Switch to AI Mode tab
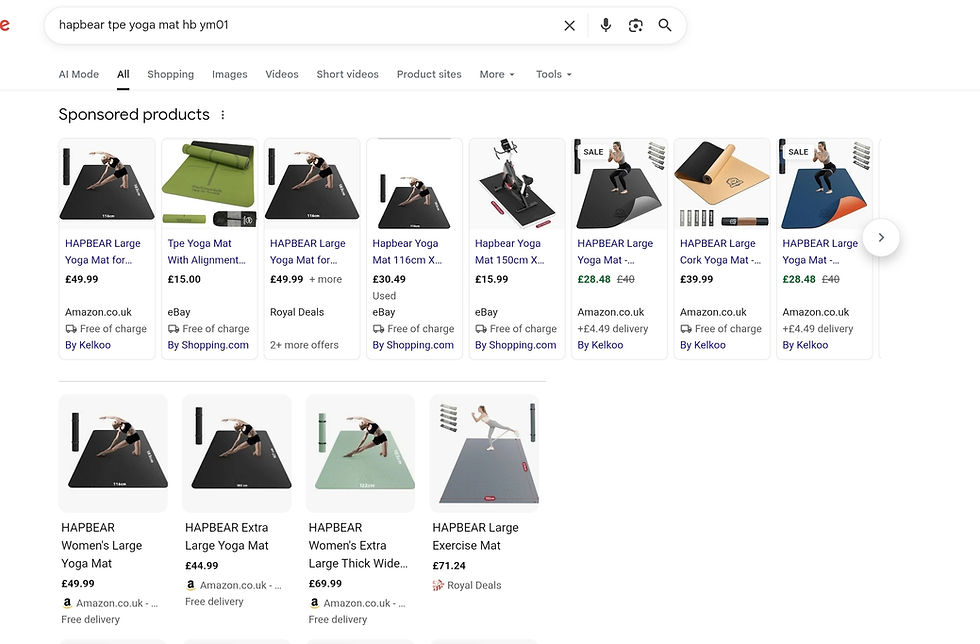 click(x=79, y=74)
